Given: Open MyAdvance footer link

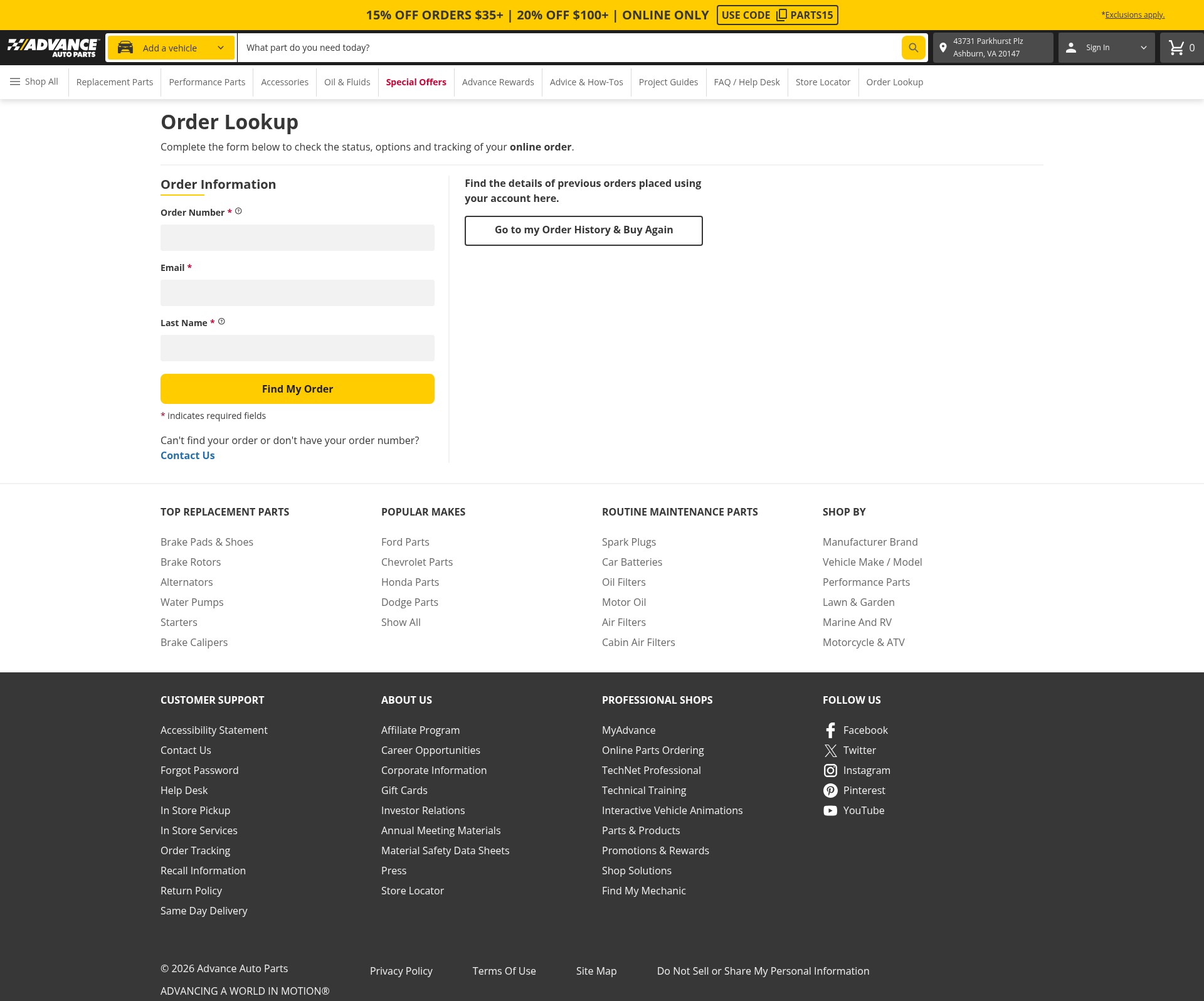Looking at the screenshot, I should click(x=629, y=730).
